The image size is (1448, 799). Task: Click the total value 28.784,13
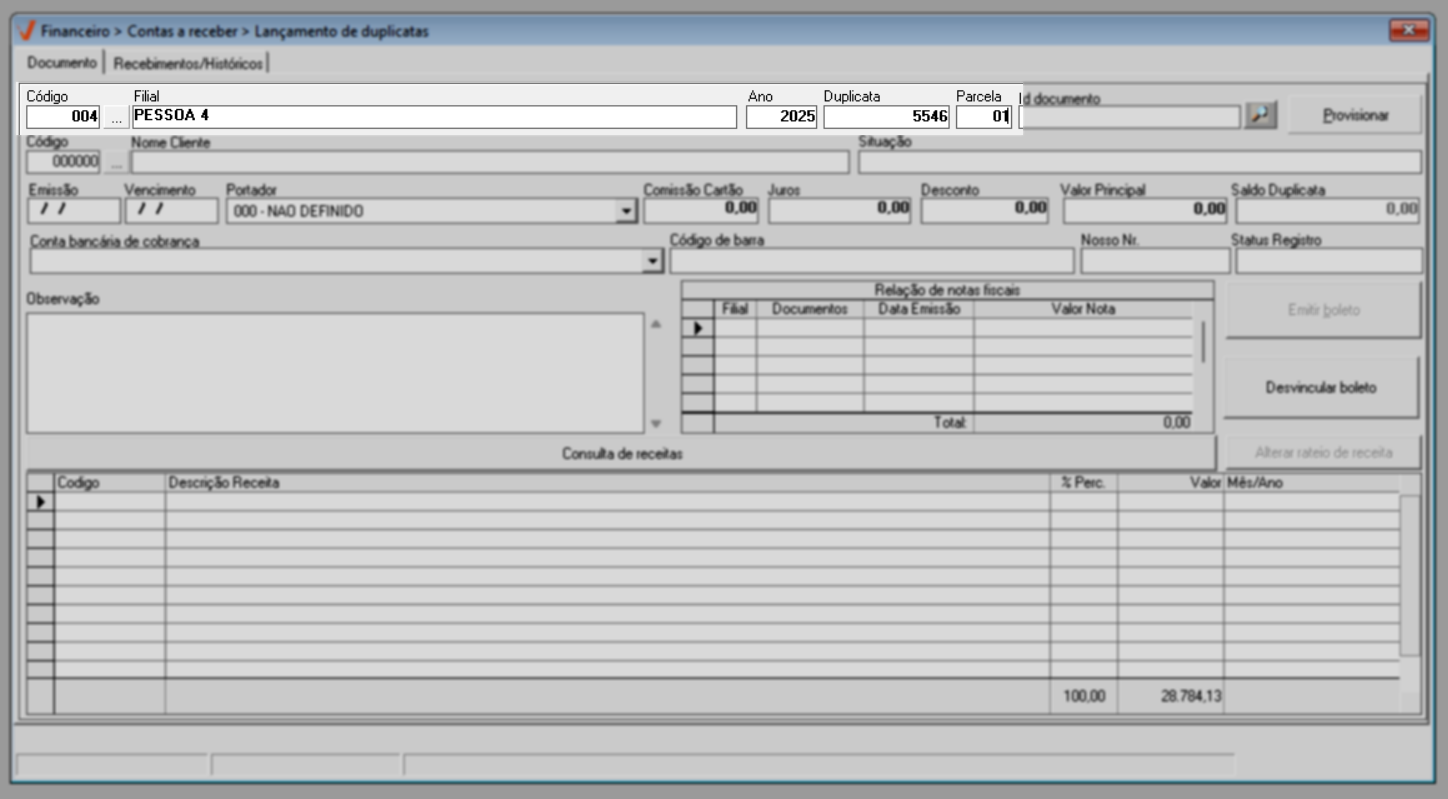click(1192, 697)
